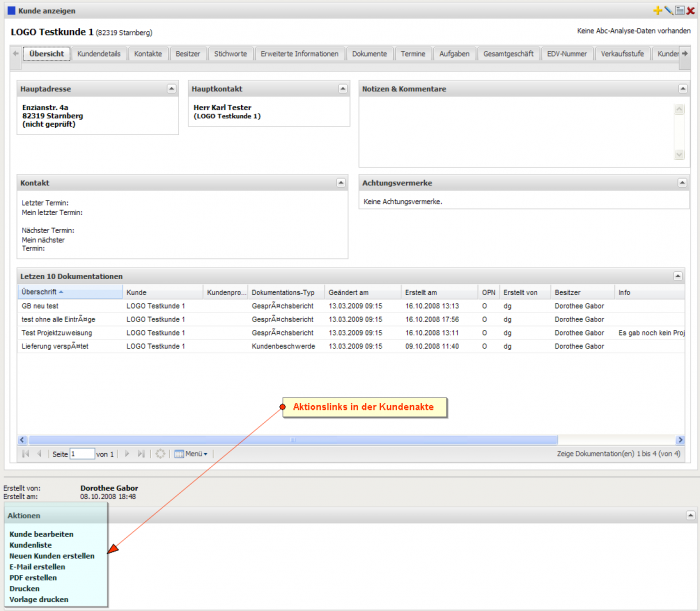
Task: Select the 'GB neu test' row
Action: (351, 306)
